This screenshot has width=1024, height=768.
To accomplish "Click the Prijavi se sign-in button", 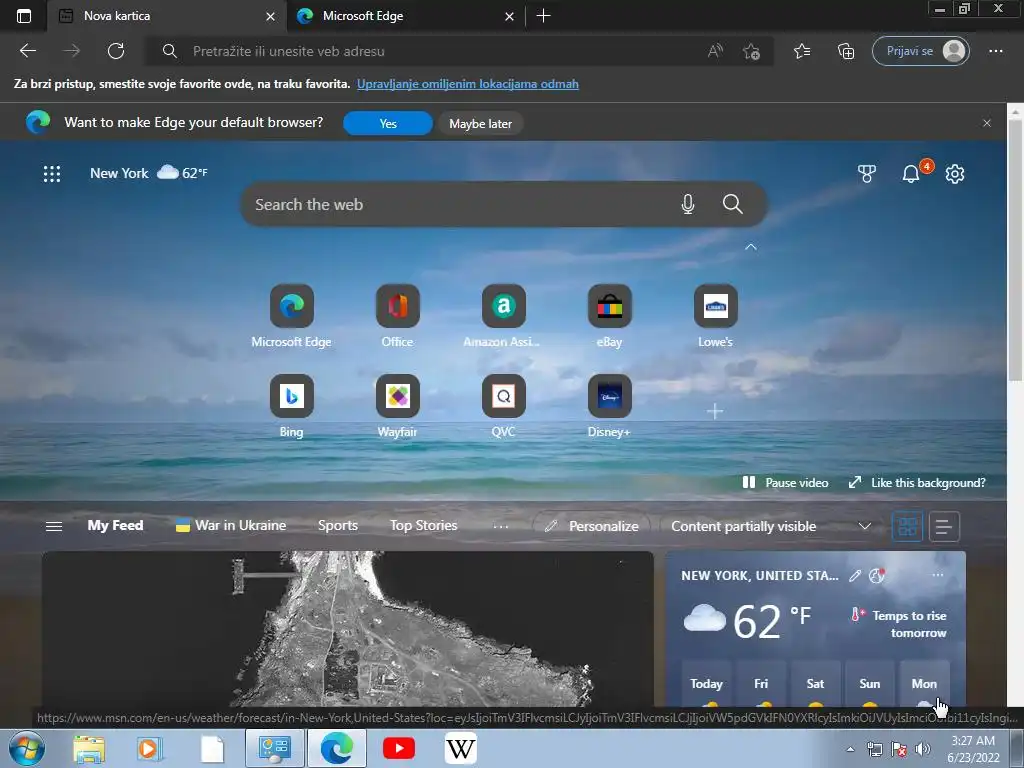I will pyautogui.click(x=921, y=51).
